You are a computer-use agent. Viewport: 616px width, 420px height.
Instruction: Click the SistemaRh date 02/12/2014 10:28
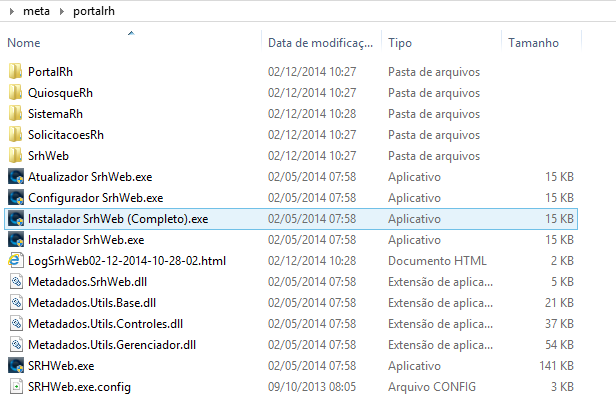tap(312, 114)
